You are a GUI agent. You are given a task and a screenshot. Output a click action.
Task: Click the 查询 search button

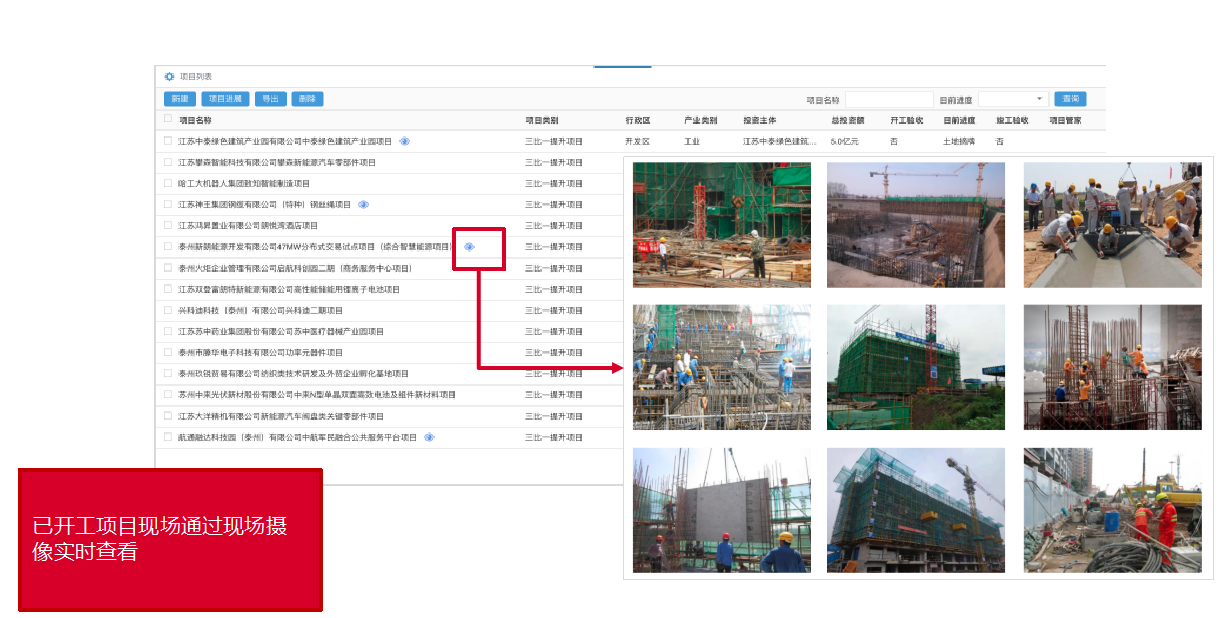(x=1070, y=99)
